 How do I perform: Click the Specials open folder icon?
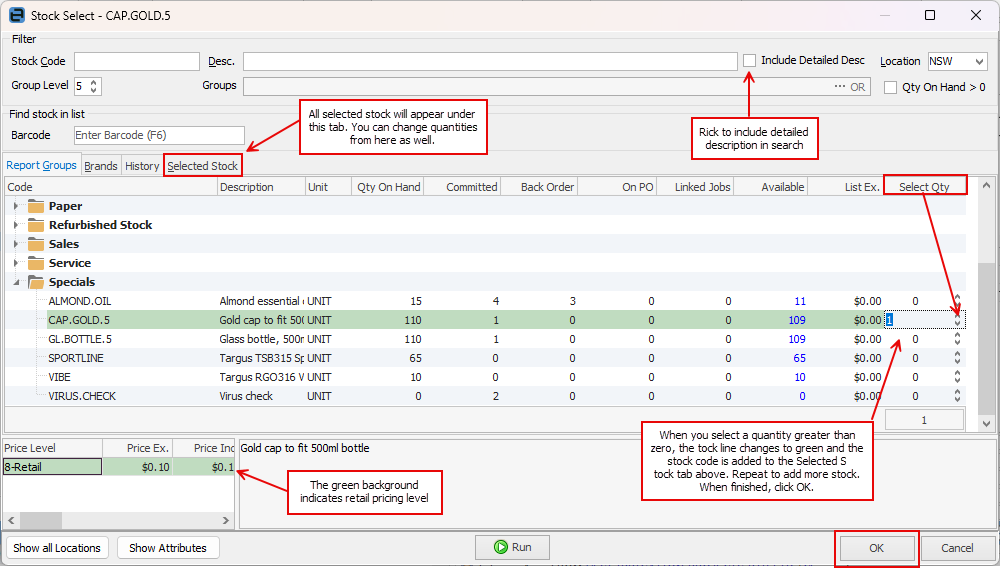pyautogui.click(x=36, y=282)
